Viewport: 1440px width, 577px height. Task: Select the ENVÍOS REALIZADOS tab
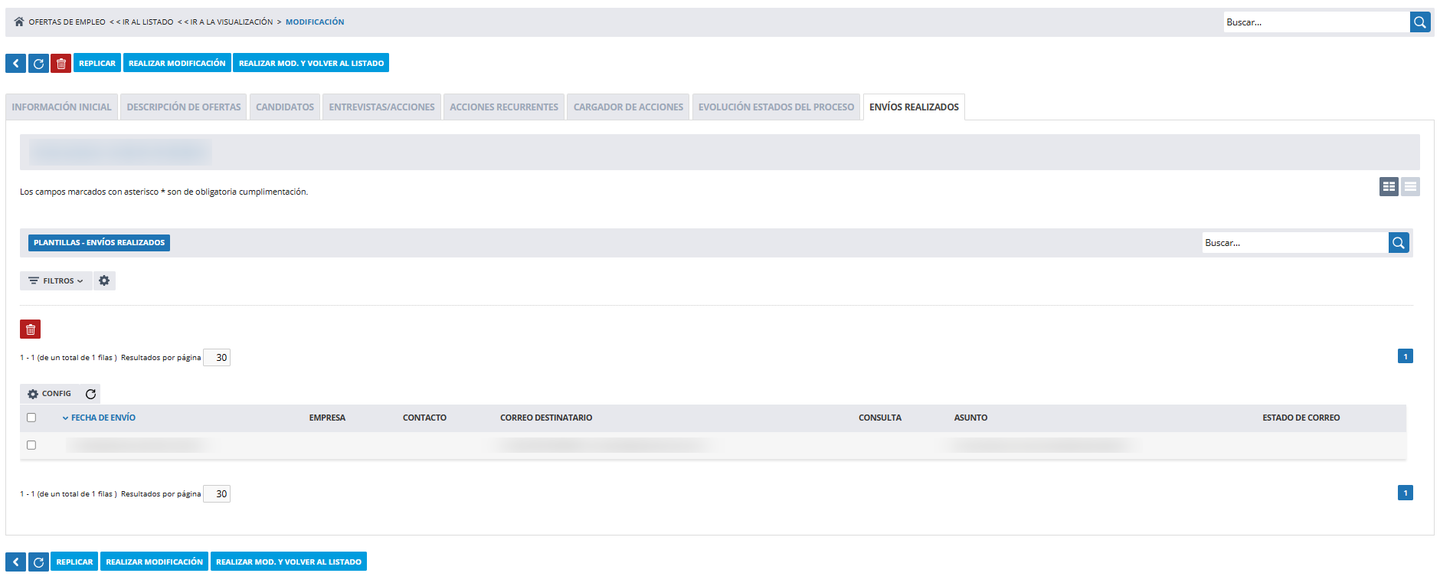(x=914, y=107)
